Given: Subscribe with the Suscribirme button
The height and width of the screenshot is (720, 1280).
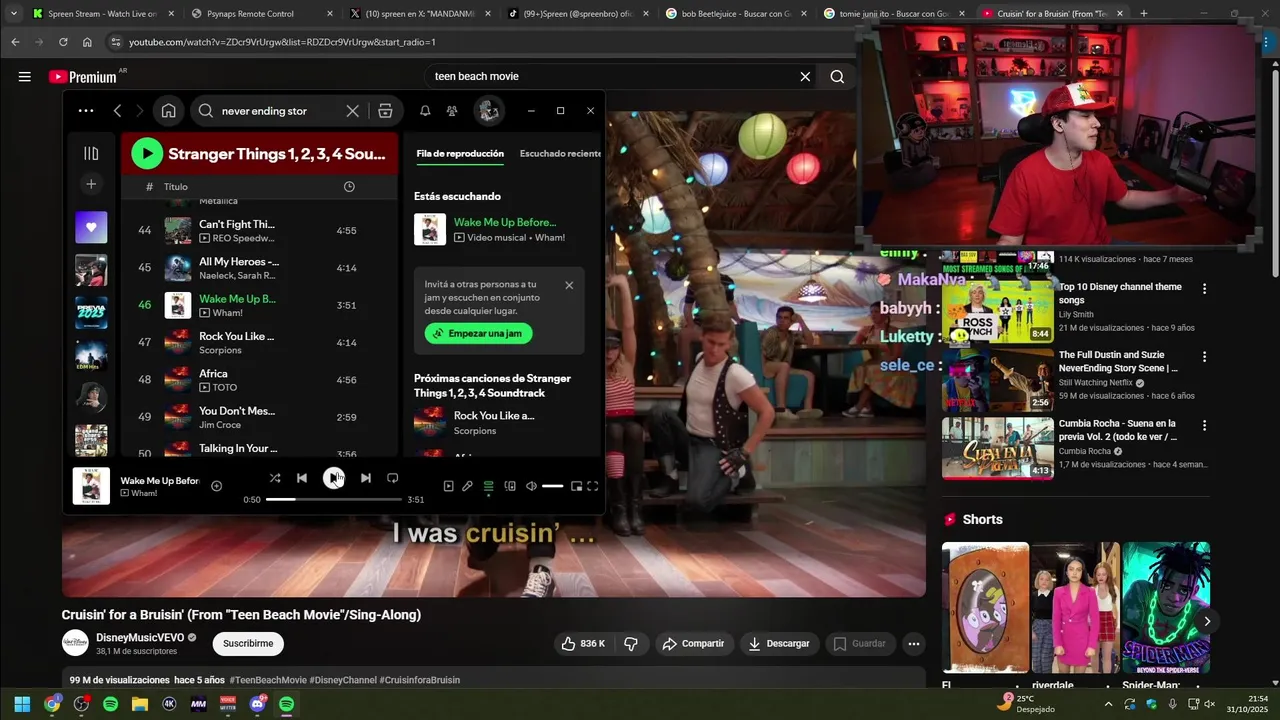Looking at the screenshot, I should (248, 643).
